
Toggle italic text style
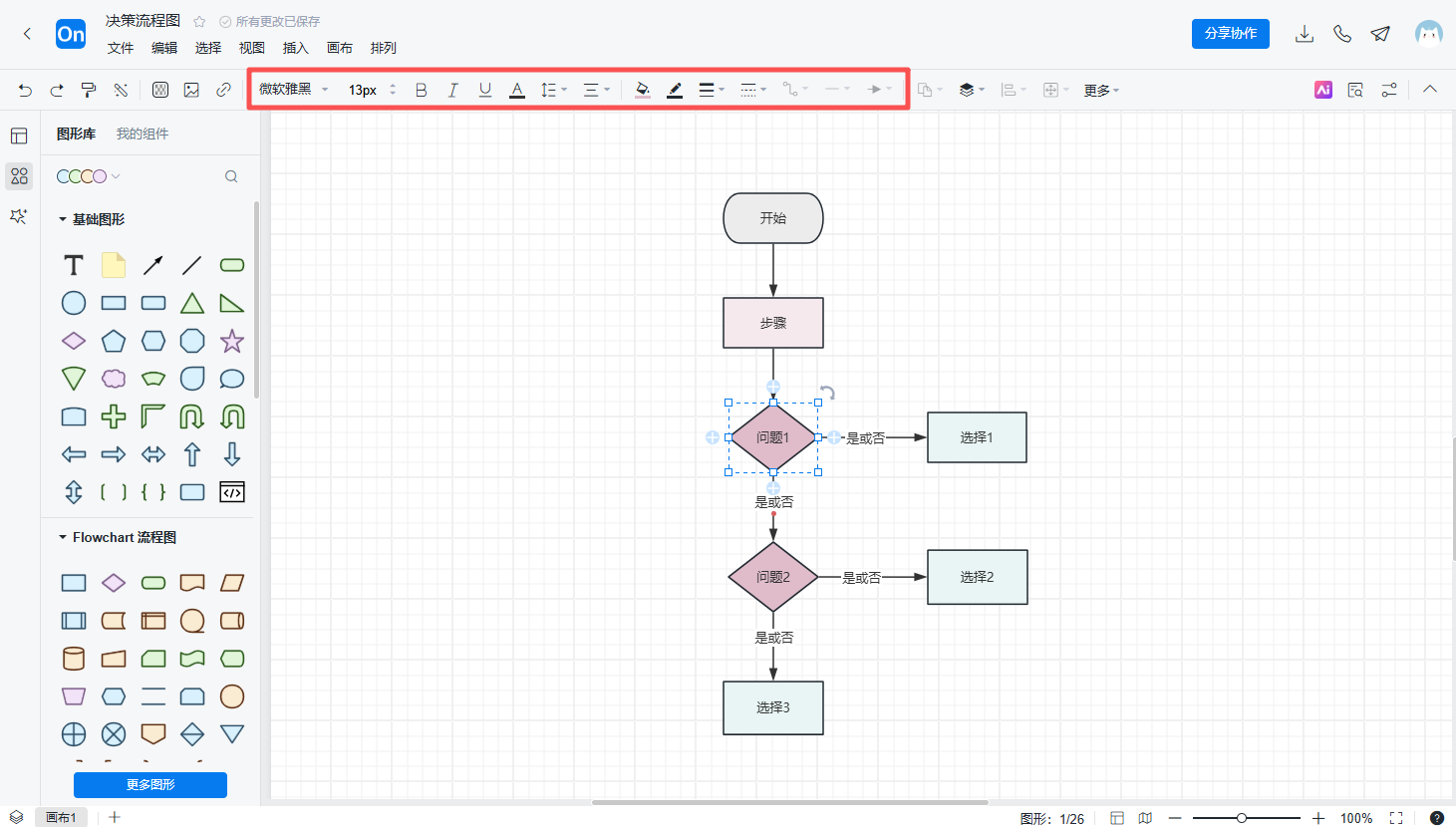point(452,90)
